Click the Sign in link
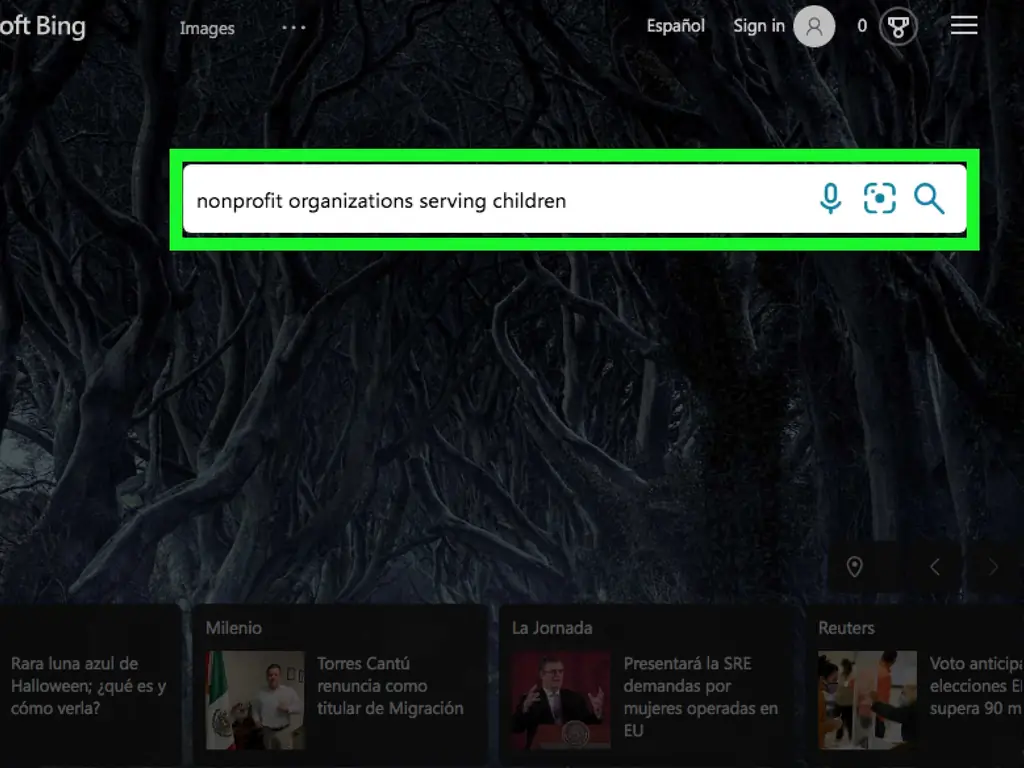Image resolution: width=1024 pixels, height=768 pixels. [758, 26]
